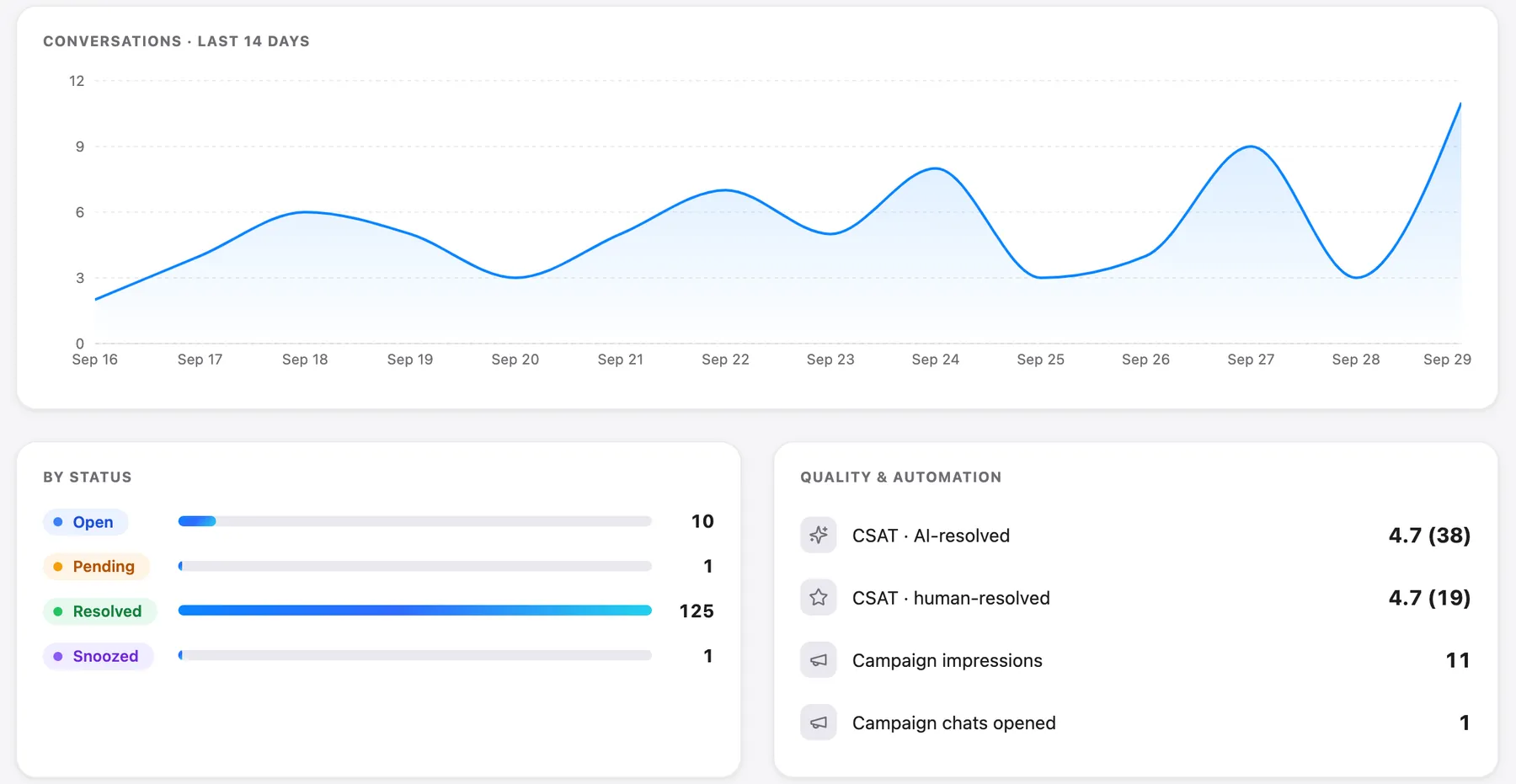Screen dimensions: 1516x784
Task: Click the 'Quality & Automation' heading
Action: (x=901, y=477)
